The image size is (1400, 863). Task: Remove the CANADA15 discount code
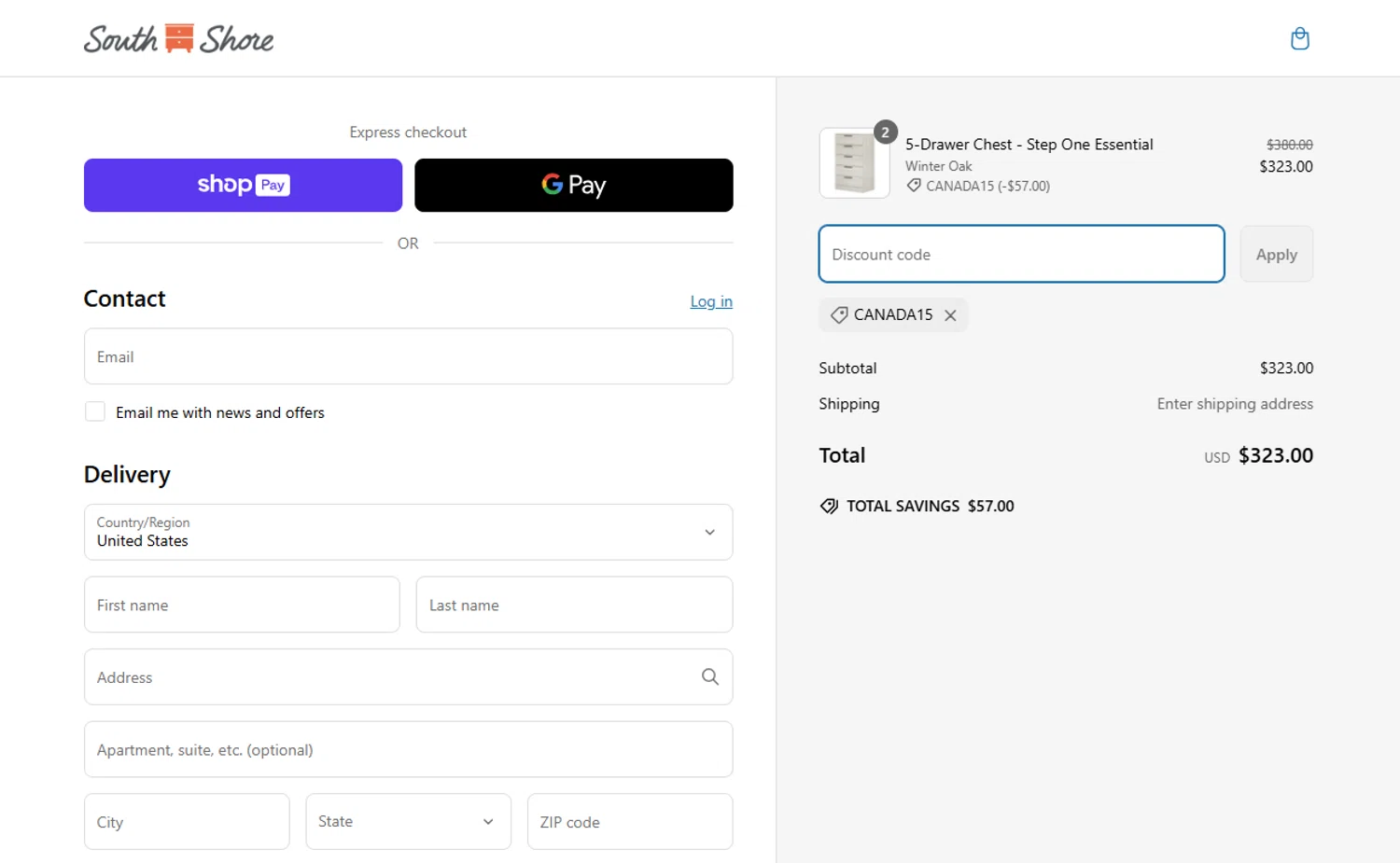950,315
